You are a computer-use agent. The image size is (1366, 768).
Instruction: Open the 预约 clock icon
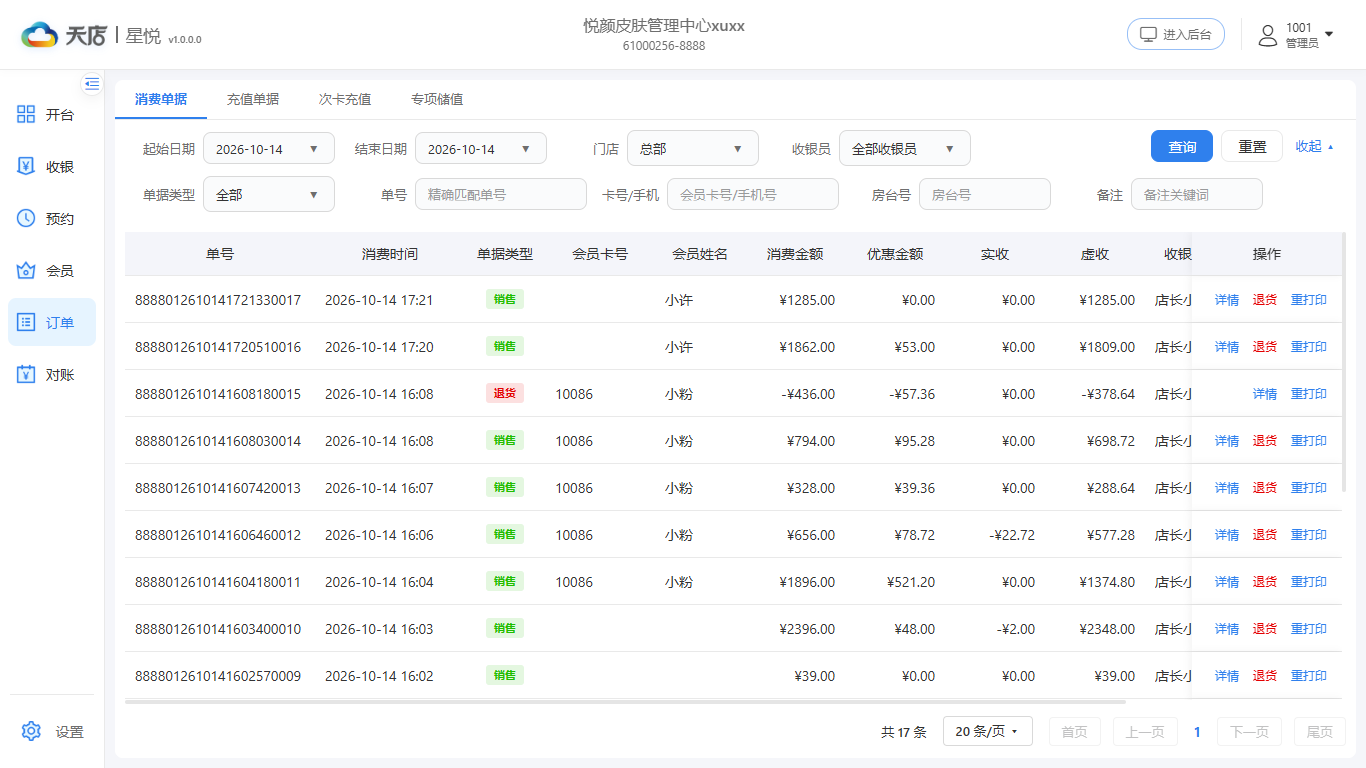click(27, 219)
